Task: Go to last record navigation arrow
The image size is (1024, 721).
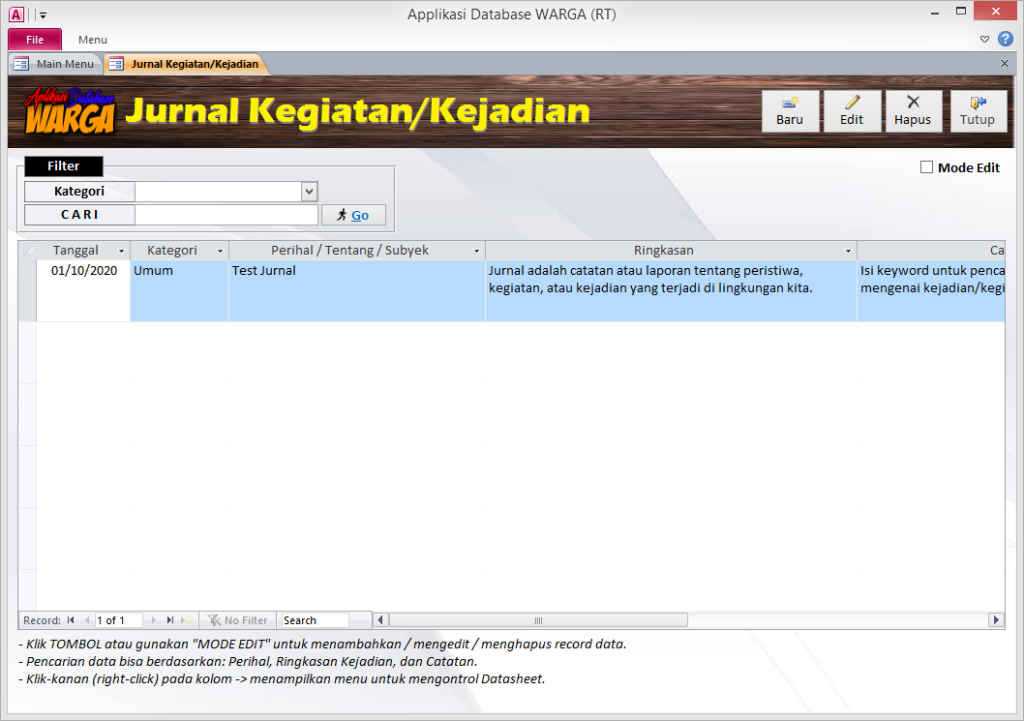Action: pyautogui.click(x=170, y=620)
